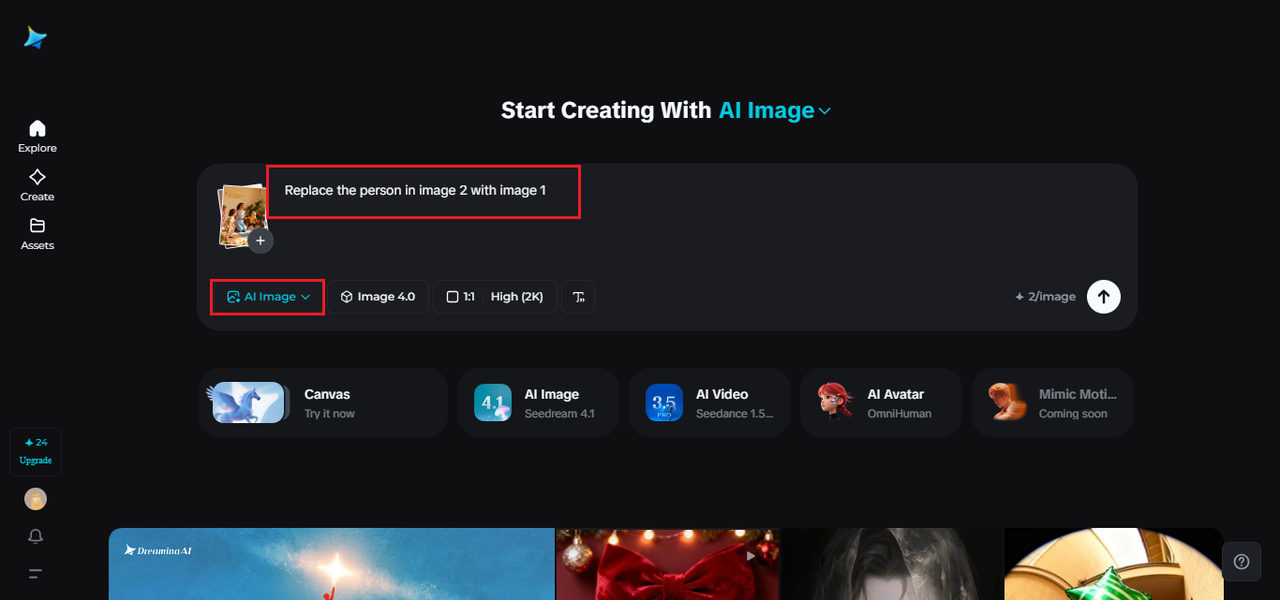Open the sidebar menu lines icon
The image size is (1280, 600).
pos(36,574)
